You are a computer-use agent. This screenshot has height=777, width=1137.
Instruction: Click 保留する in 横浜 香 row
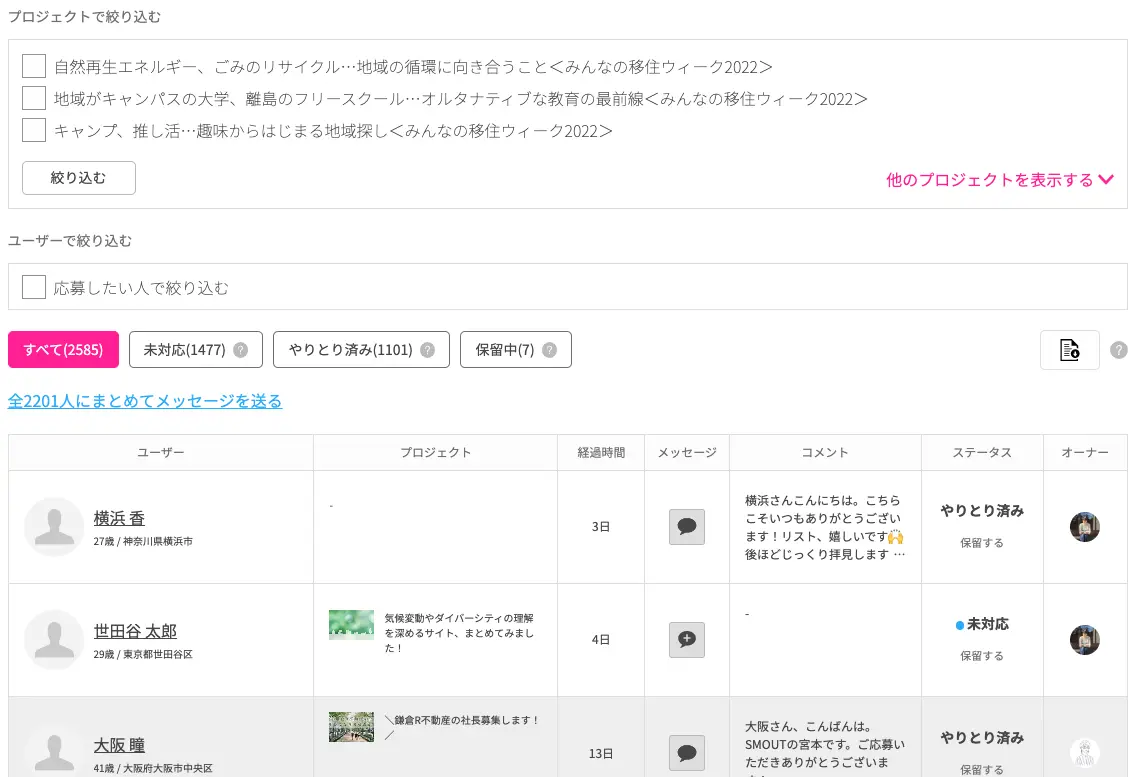click(x=982, y=543)
